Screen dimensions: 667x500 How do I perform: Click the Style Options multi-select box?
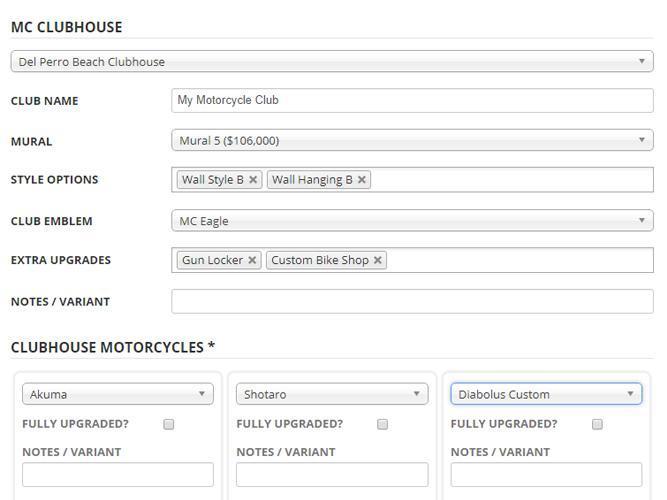click(412, 180)
